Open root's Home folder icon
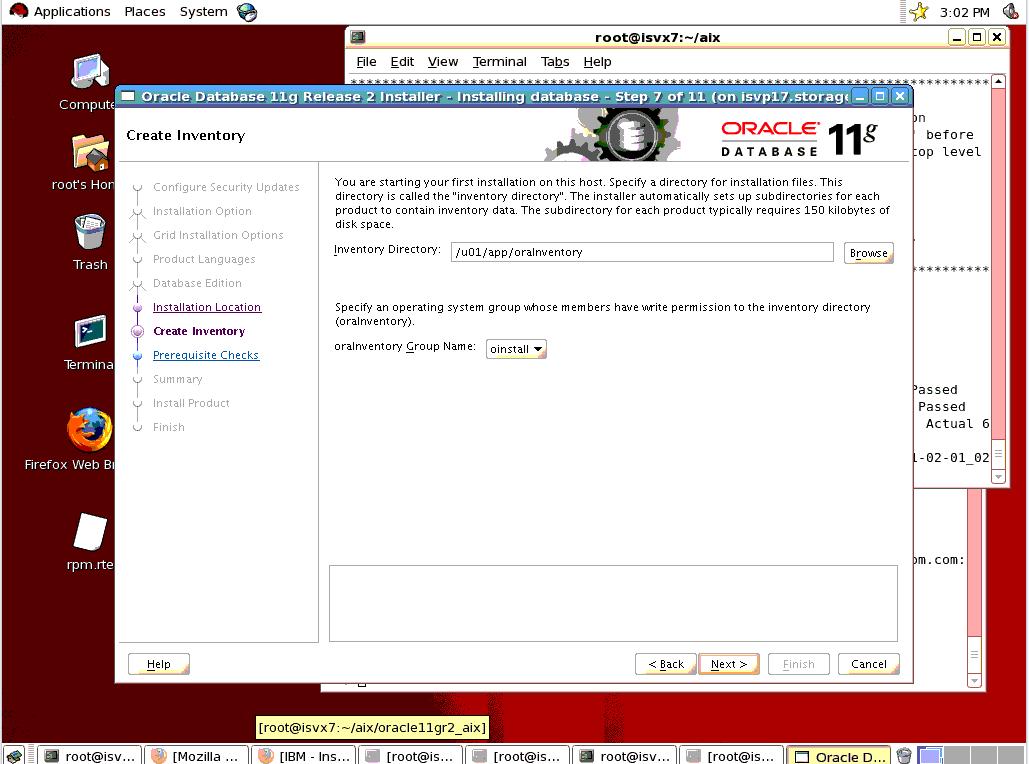The image size is (1029, 764). tap(90, 152)
